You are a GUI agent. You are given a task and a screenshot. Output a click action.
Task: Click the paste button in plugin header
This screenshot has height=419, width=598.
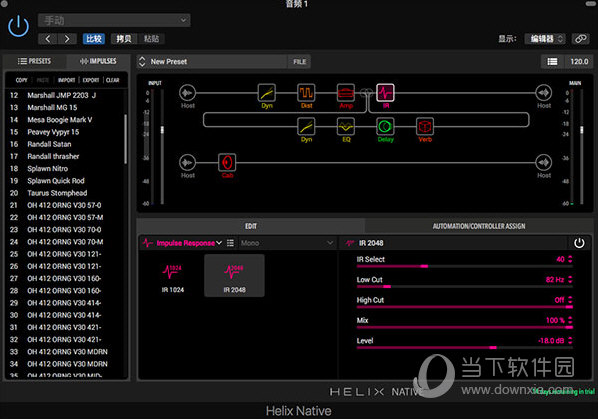(x=151, y=39)
